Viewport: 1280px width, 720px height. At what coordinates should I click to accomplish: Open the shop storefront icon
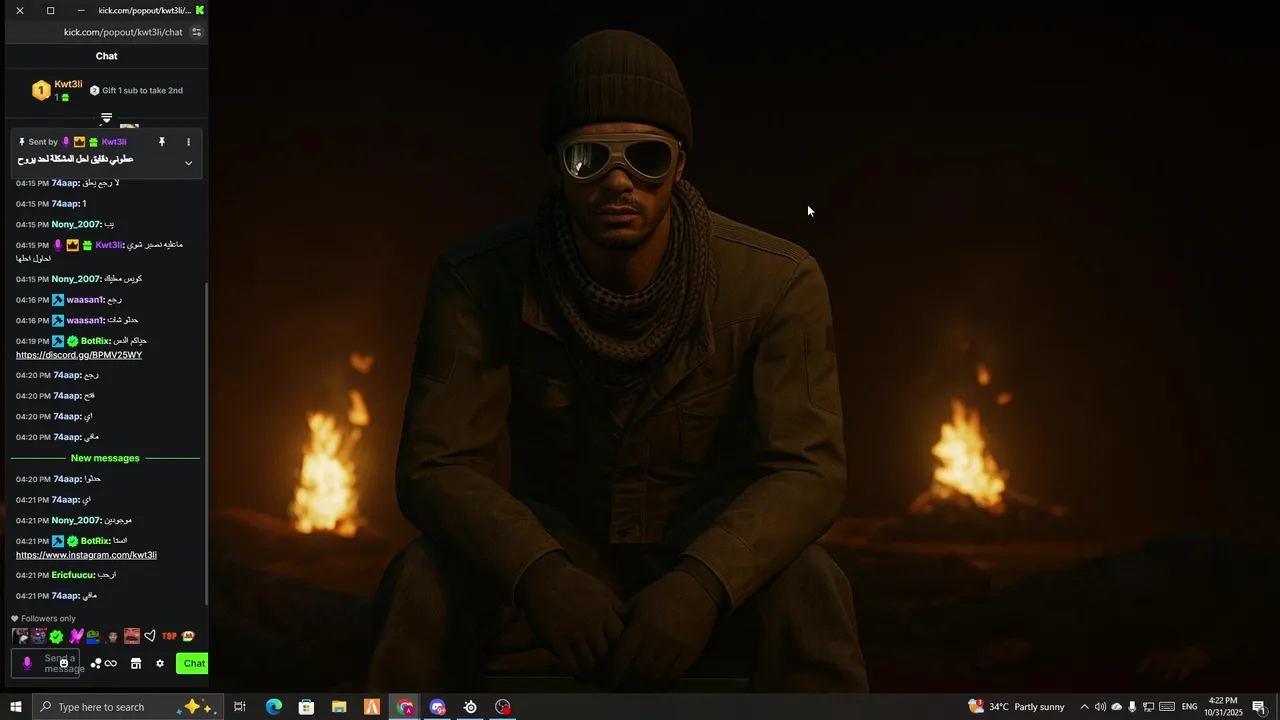coord(136,663)
